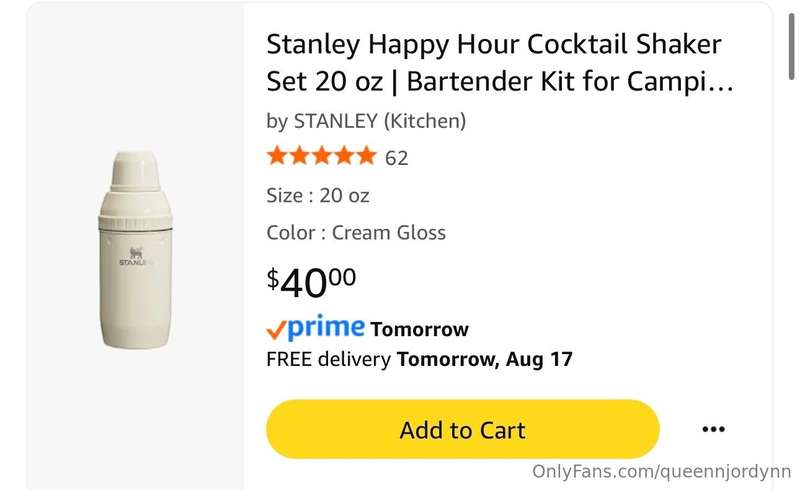Open the Stanley Happy Hour Cocktail Shaker title
The width and height of the screenshot is (800, 490).
click(500, 62)
